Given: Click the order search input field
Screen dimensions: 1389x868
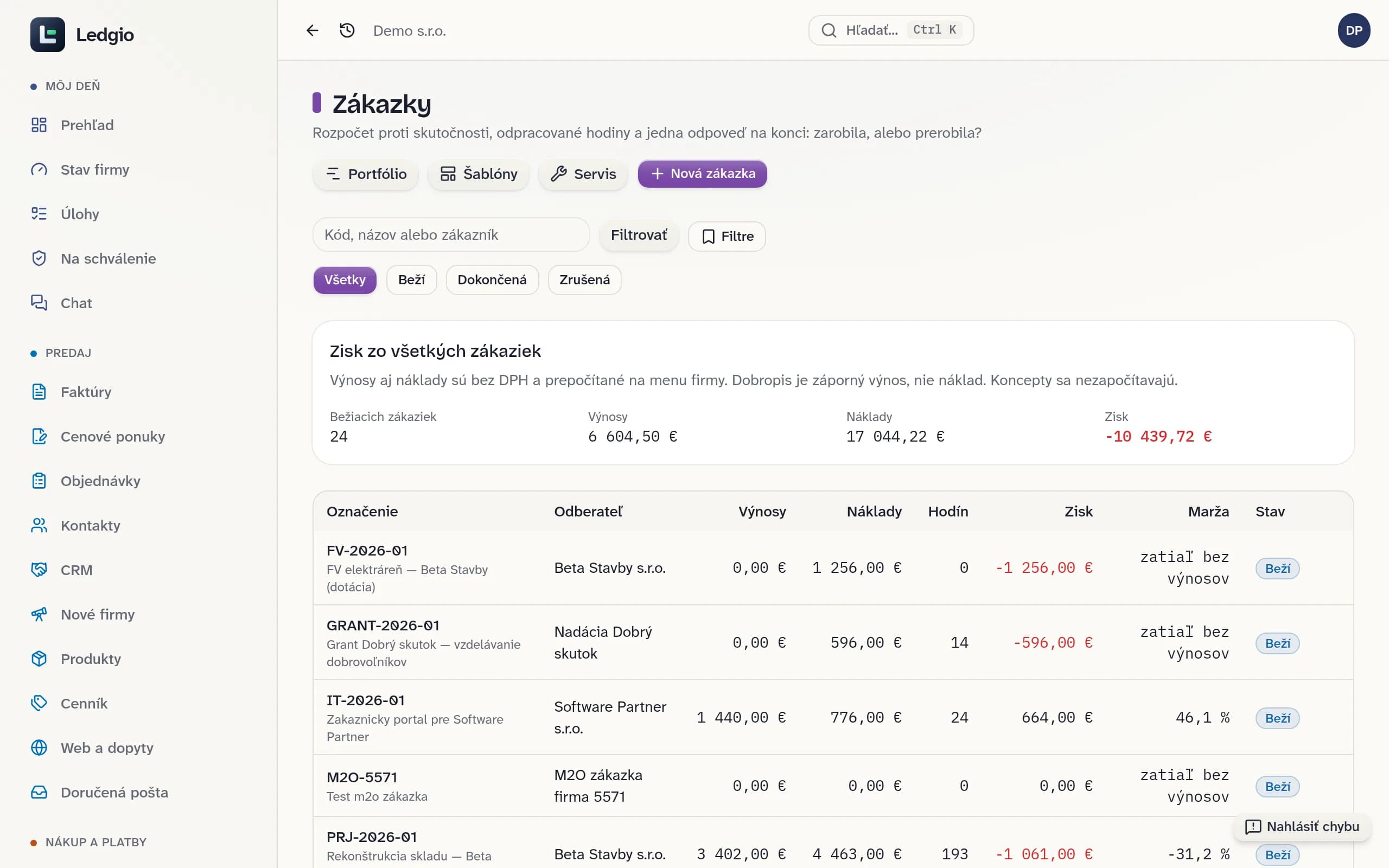Looking at the screenshot, I should click(451, 235).
